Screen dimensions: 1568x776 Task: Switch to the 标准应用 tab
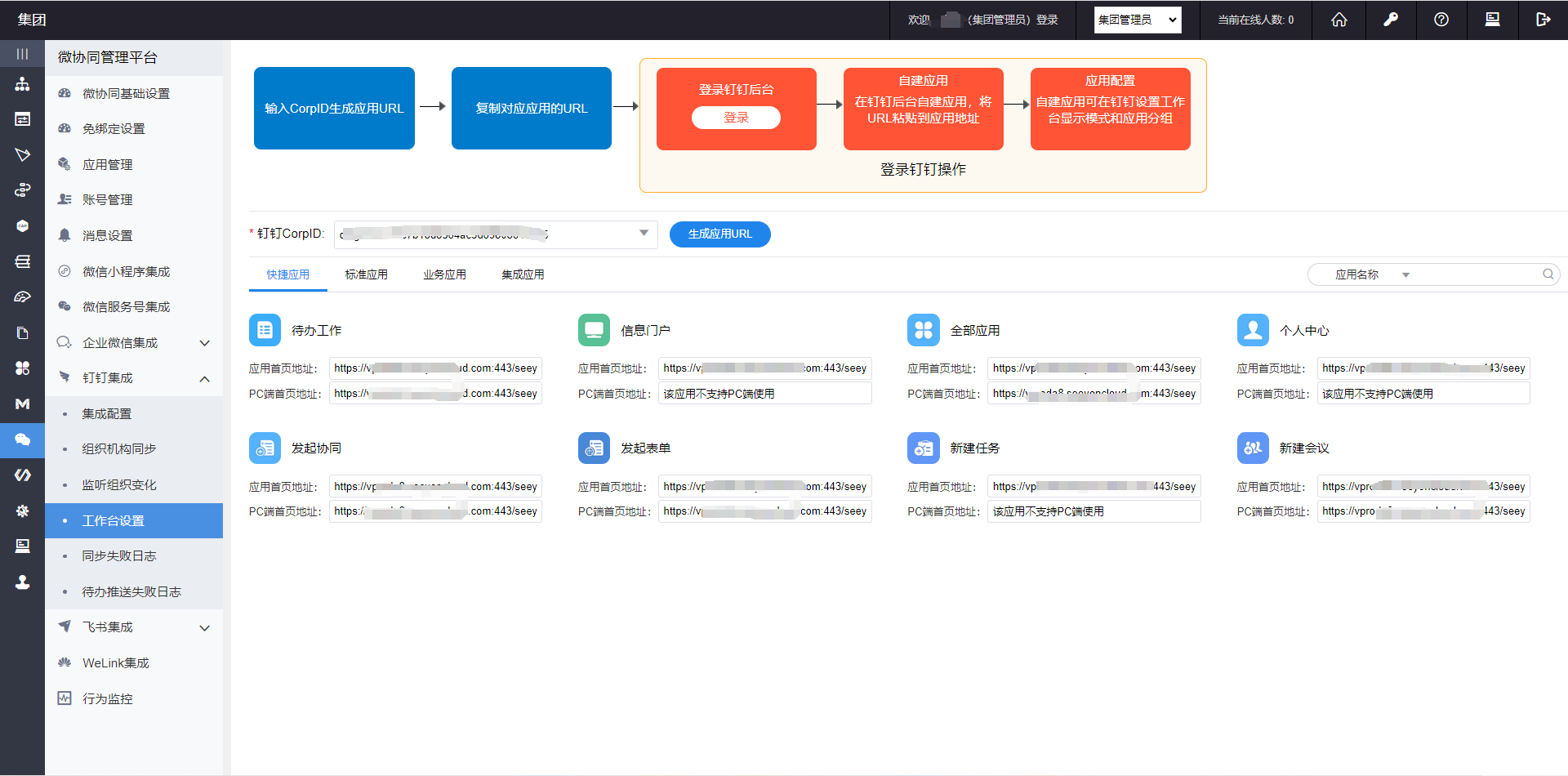[366, 275]
